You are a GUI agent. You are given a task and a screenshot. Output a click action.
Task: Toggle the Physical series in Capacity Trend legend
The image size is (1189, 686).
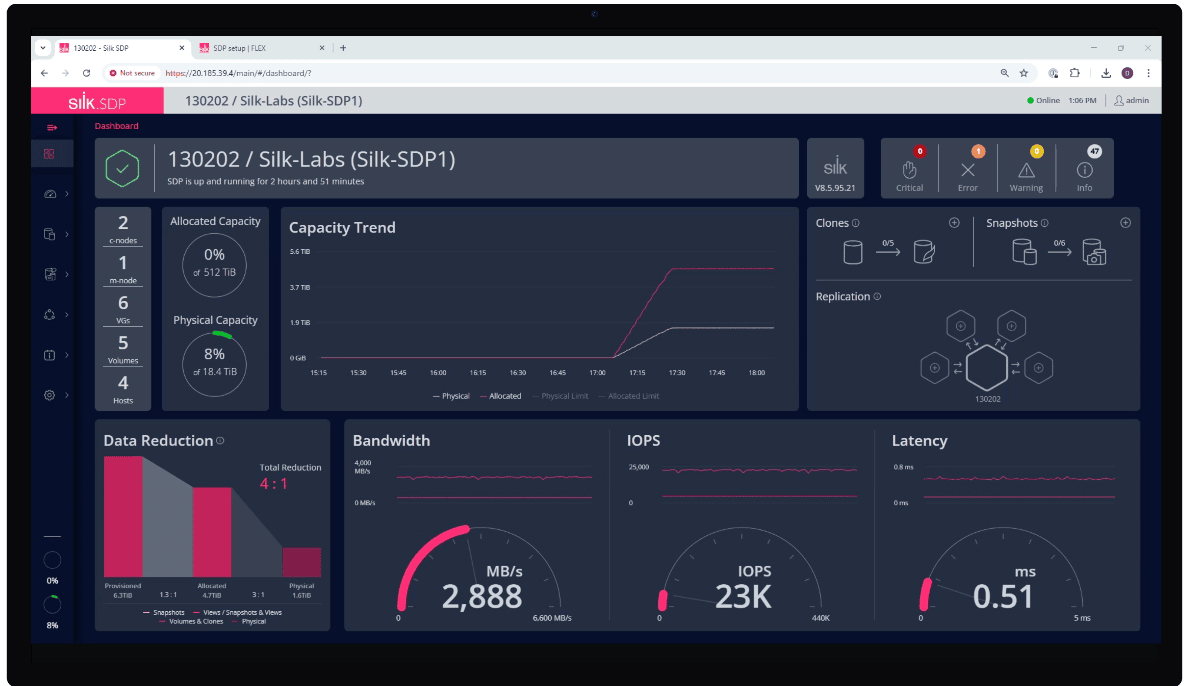(x=451, y=396)
